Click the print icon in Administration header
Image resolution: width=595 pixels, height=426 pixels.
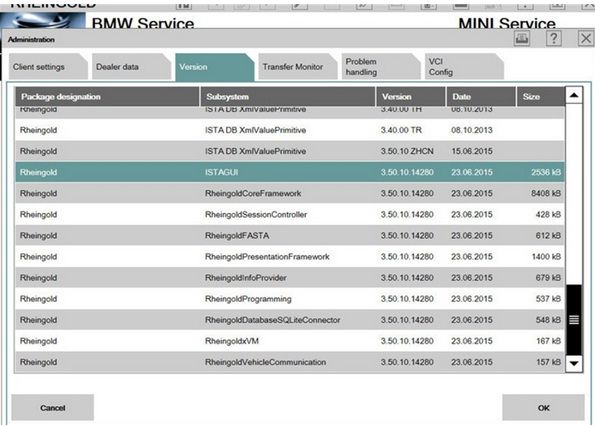(522, 39)
